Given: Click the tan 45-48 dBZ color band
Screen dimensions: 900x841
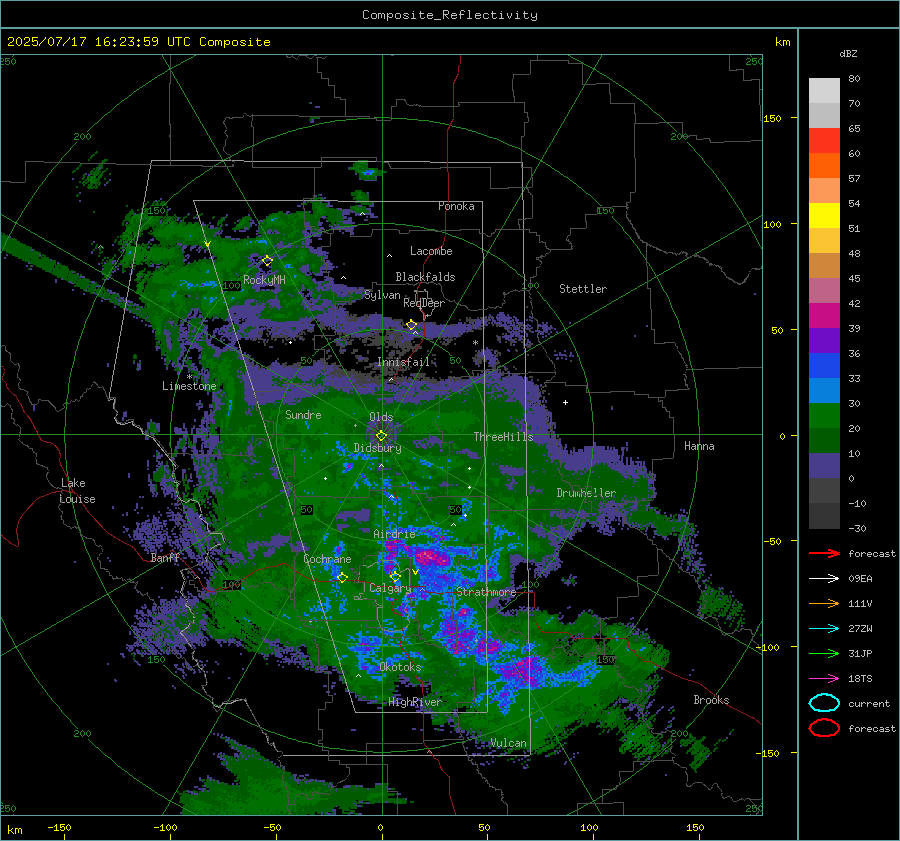Looking at the screenshot, I should [824, 266].
